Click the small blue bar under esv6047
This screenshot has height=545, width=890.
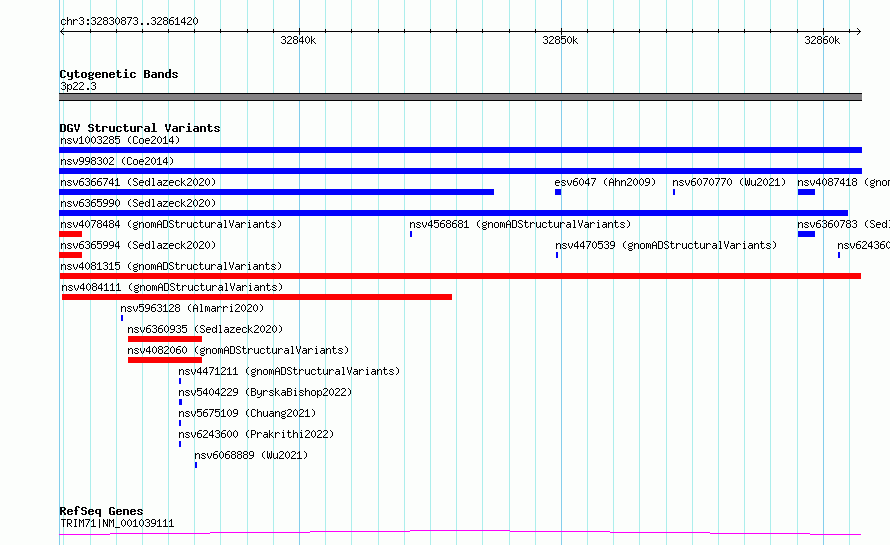pos(558,192)
